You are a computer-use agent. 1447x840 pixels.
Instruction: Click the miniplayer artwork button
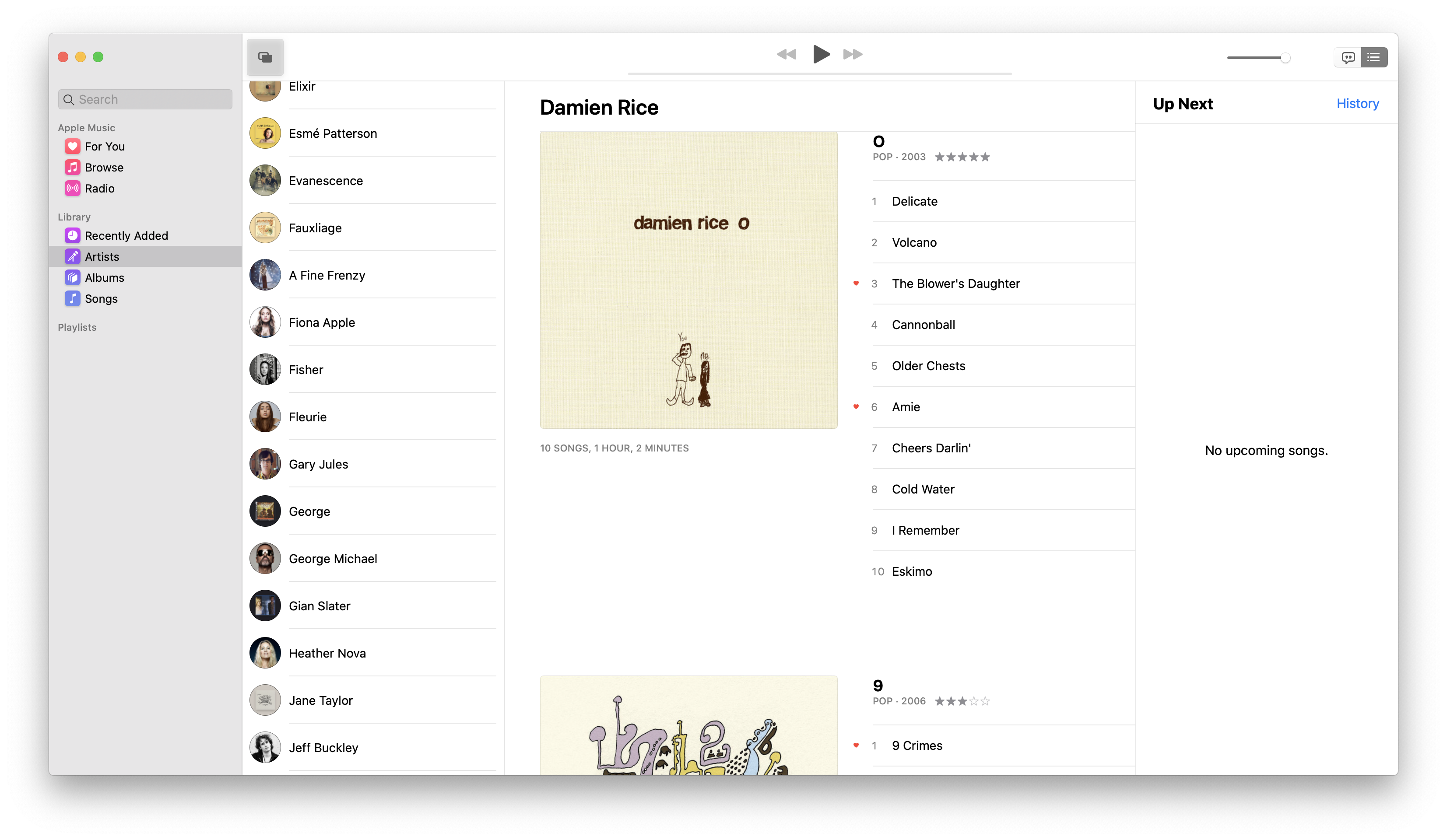(x=265, y=57)
